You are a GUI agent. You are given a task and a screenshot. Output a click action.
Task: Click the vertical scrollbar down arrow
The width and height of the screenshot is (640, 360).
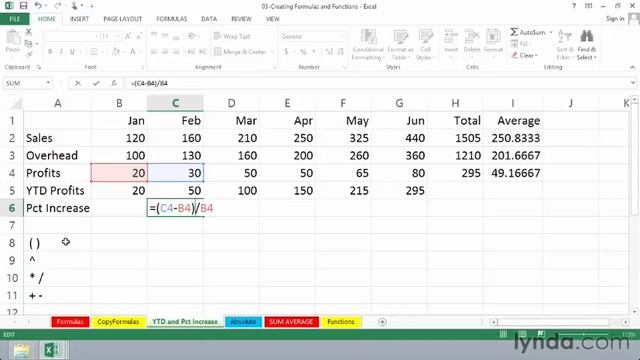pos(634,311)
